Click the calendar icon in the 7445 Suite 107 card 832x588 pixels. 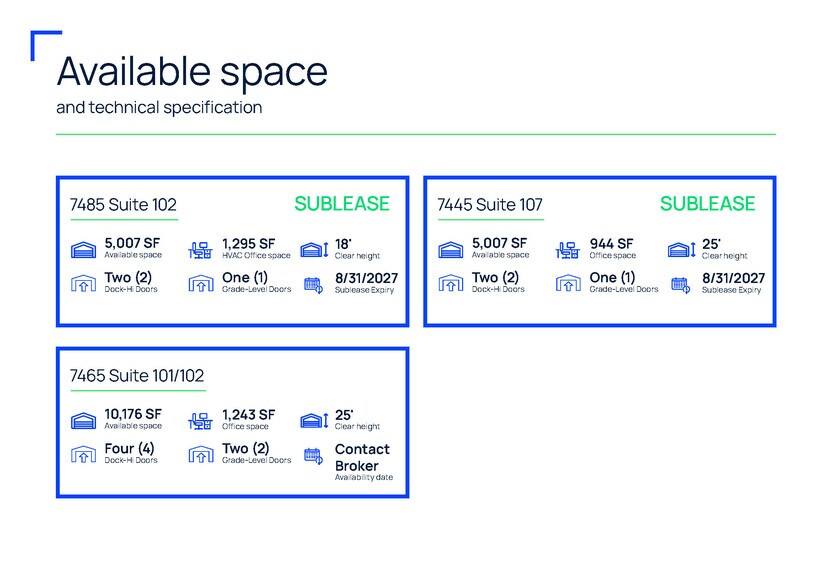click(x=680, y=285)
